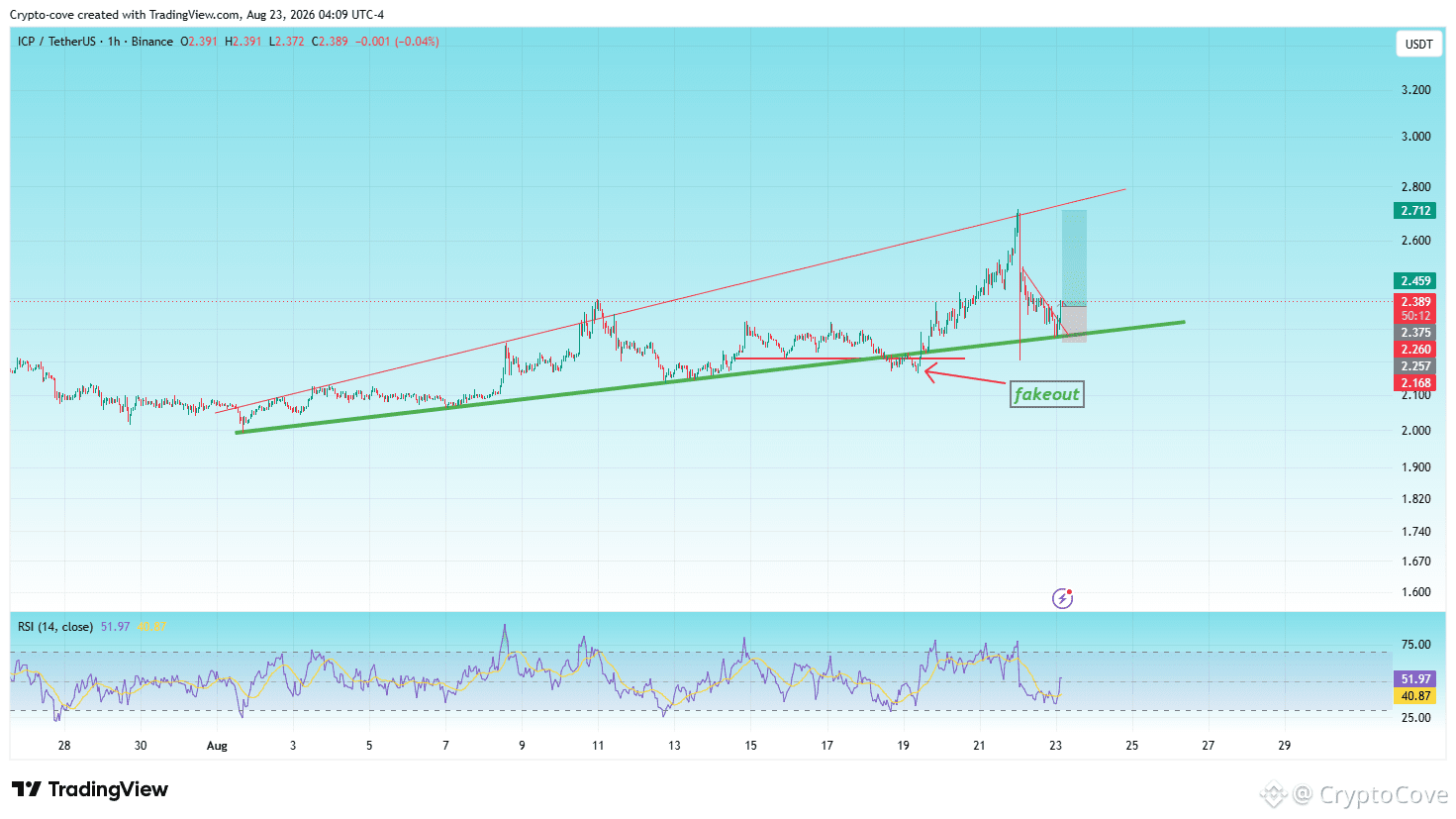Click the 29 date label on the time axis
Image resolution: width=1456 pixels, height=819 pixels.
[1285, 746]
